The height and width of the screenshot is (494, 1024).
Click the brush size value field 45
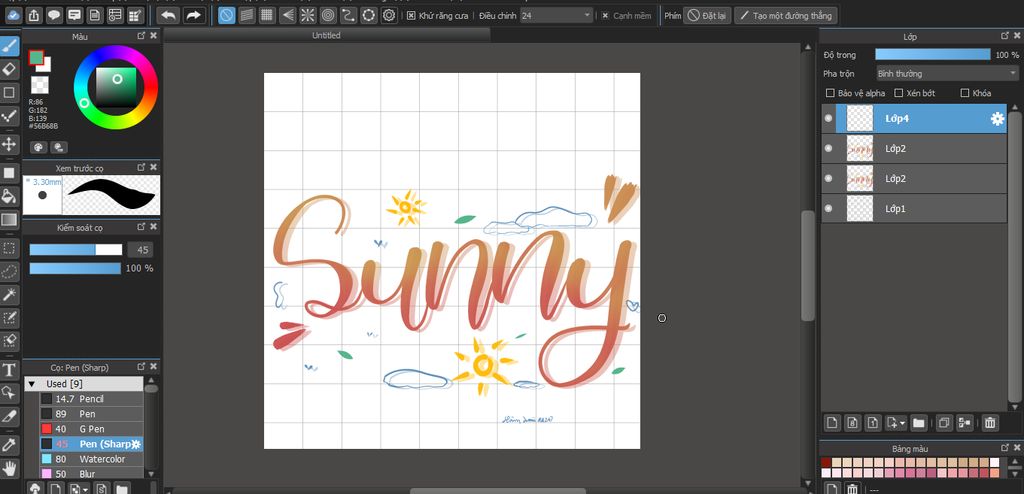(x=140, y=249)
